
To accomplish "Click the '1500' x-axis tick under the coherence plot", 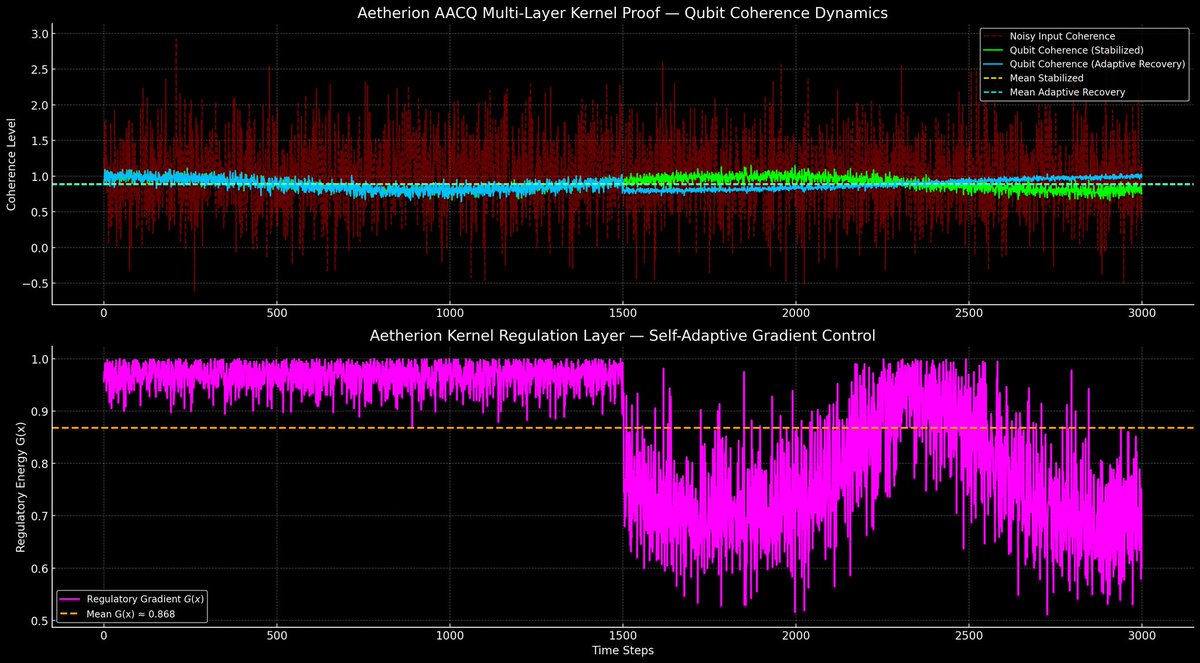I will 623,312.
